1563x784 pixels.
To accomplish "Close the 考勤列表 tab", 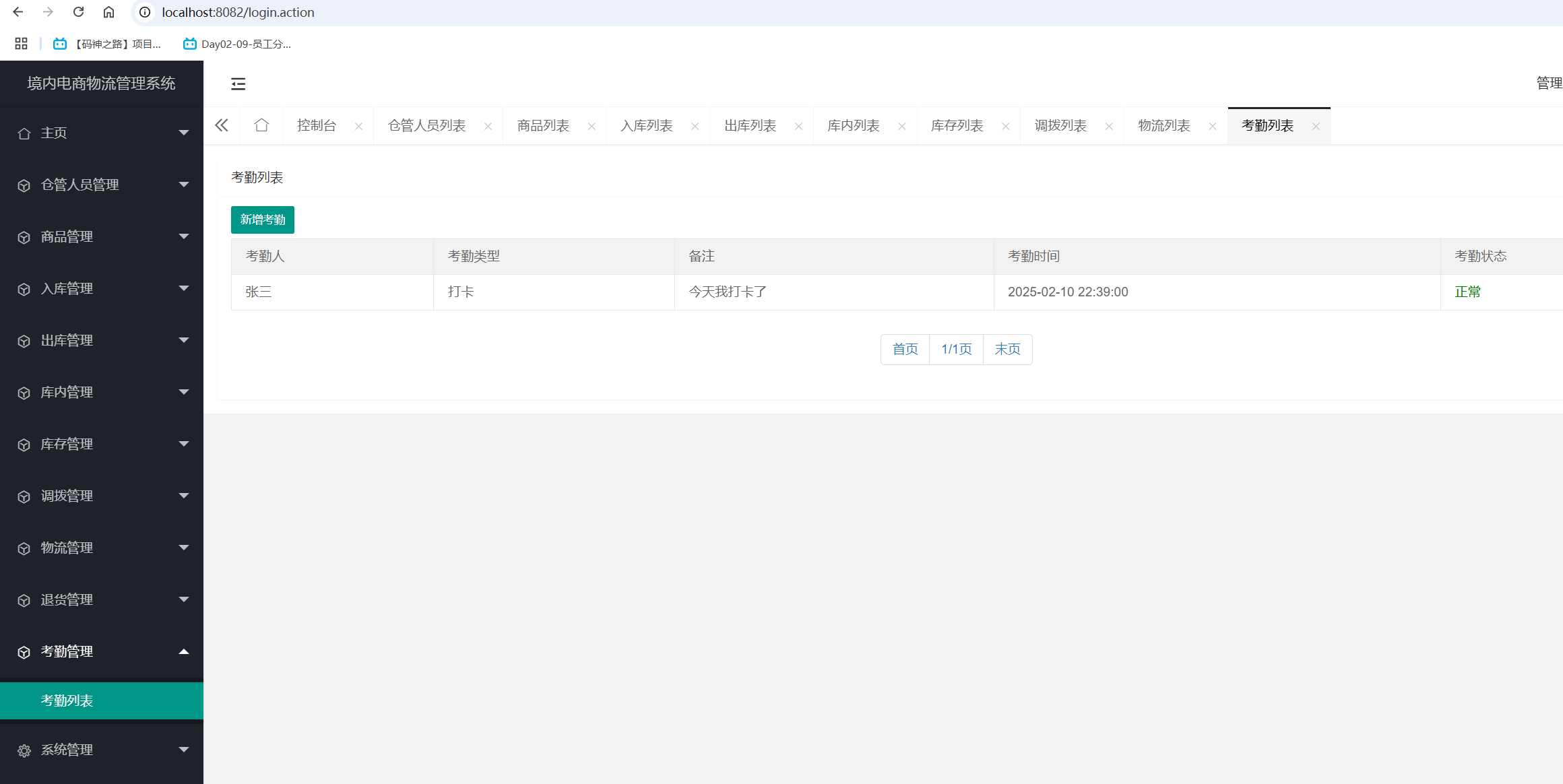I will [1316, 126].
